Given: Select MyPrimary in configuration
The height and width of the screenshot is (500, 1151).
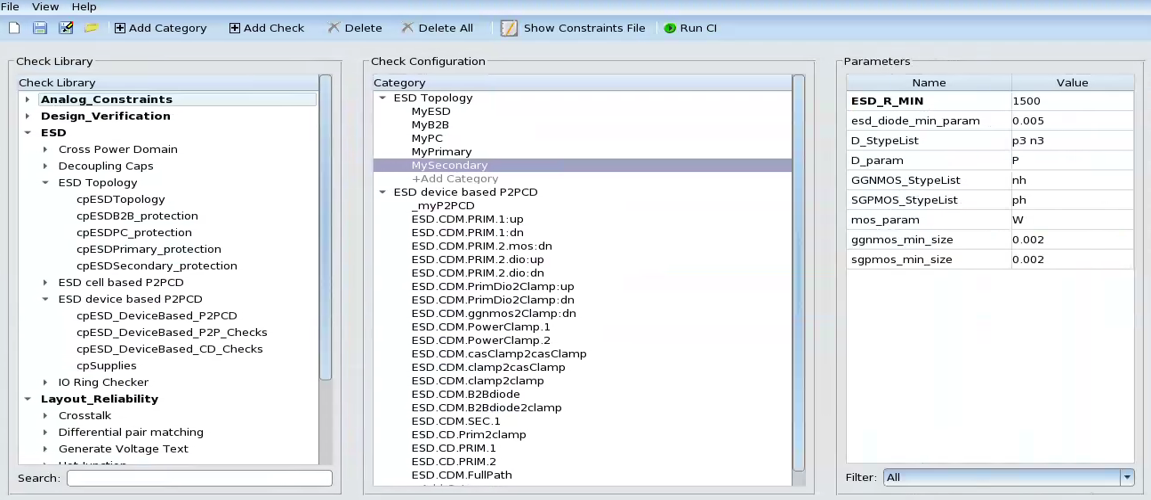Looking at the screenshot, I should pos(442,152).
